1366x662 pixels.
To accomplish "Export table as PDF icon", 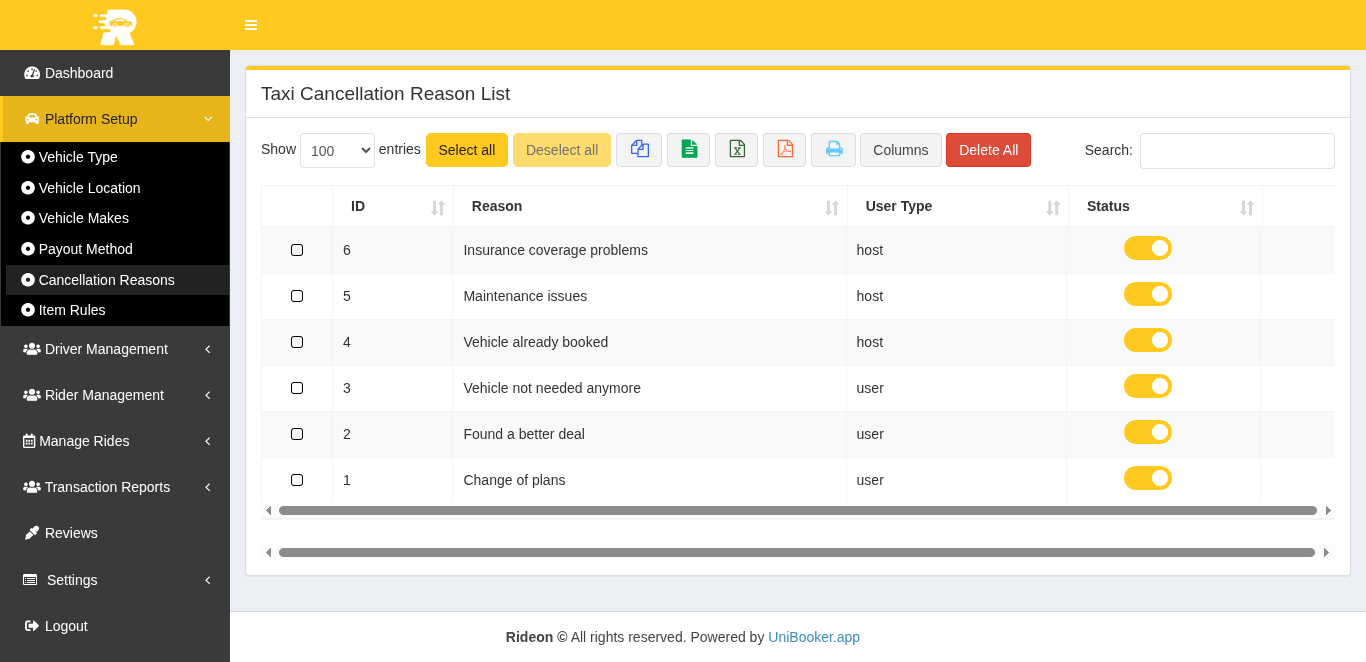I will click(784, 150).
